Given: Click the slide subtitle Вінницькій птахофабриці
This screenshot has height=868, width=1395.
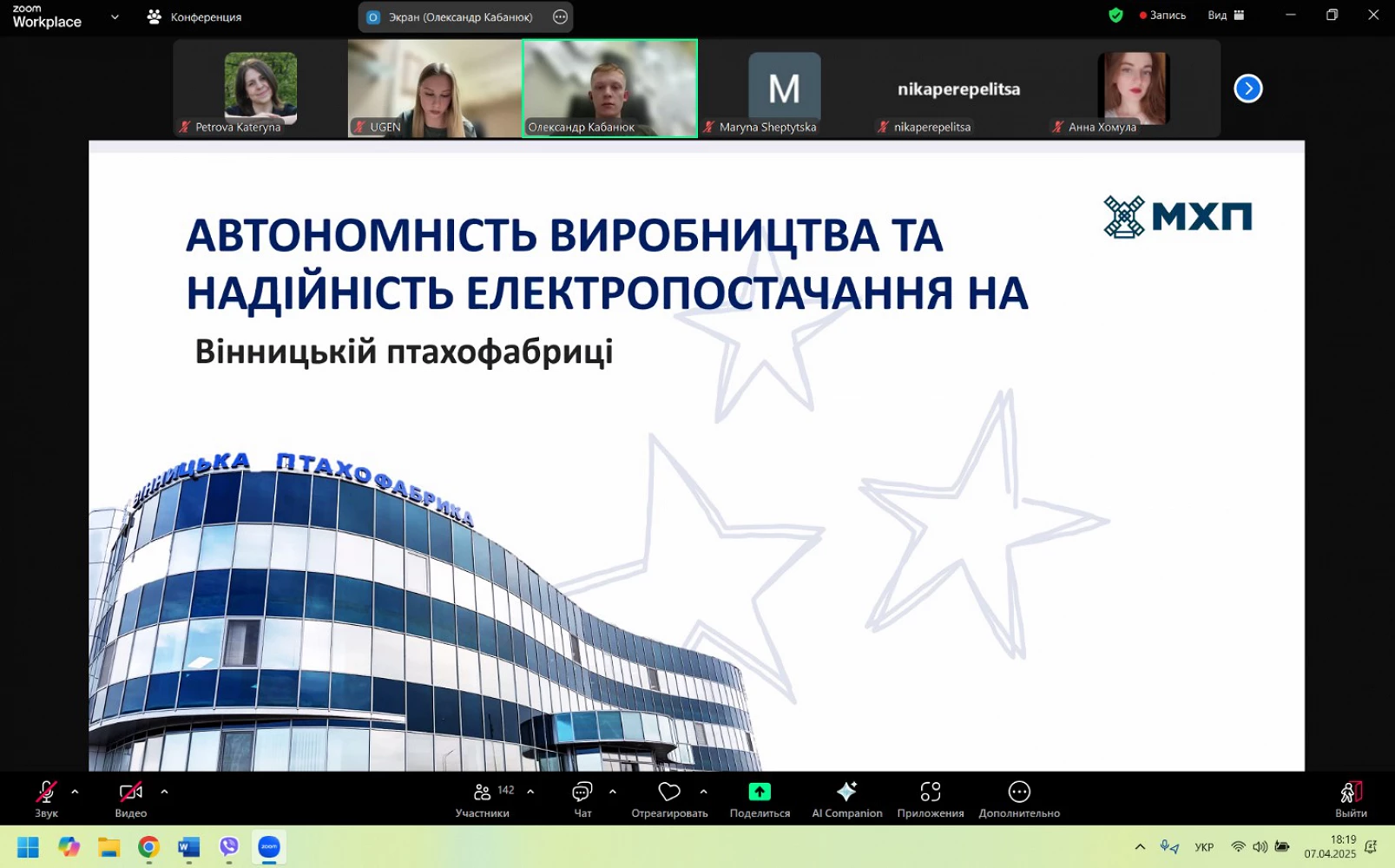Looking at the screenshot, I should 404,352.
